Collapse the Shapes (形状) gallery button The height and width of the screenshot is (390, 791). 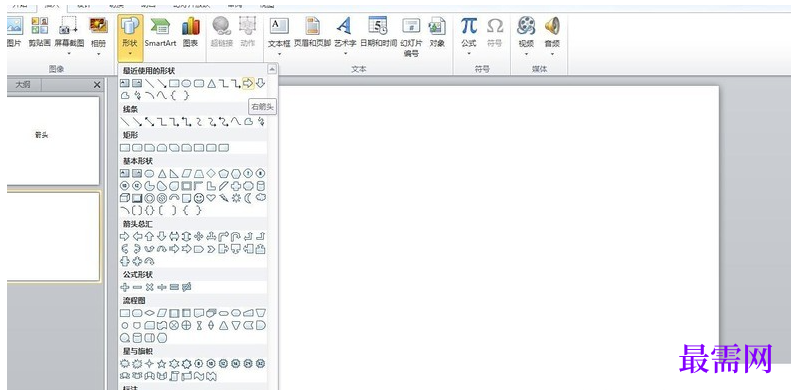point(130,37)
